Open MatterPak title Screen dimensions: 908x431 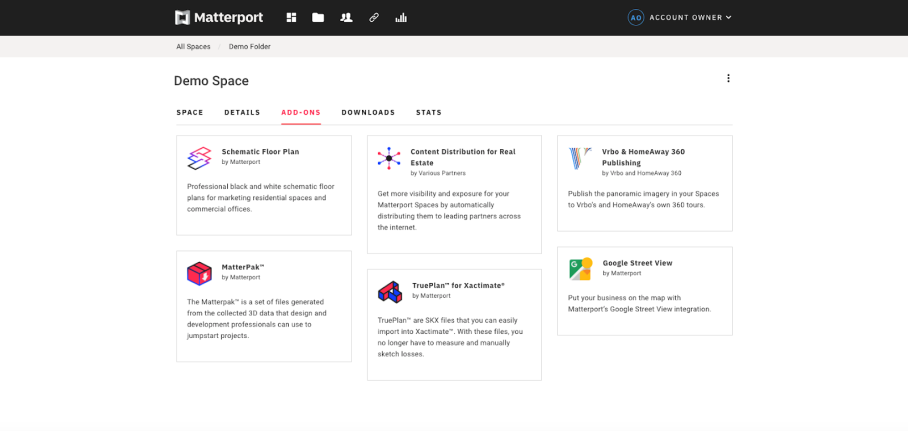coord(243,267)
